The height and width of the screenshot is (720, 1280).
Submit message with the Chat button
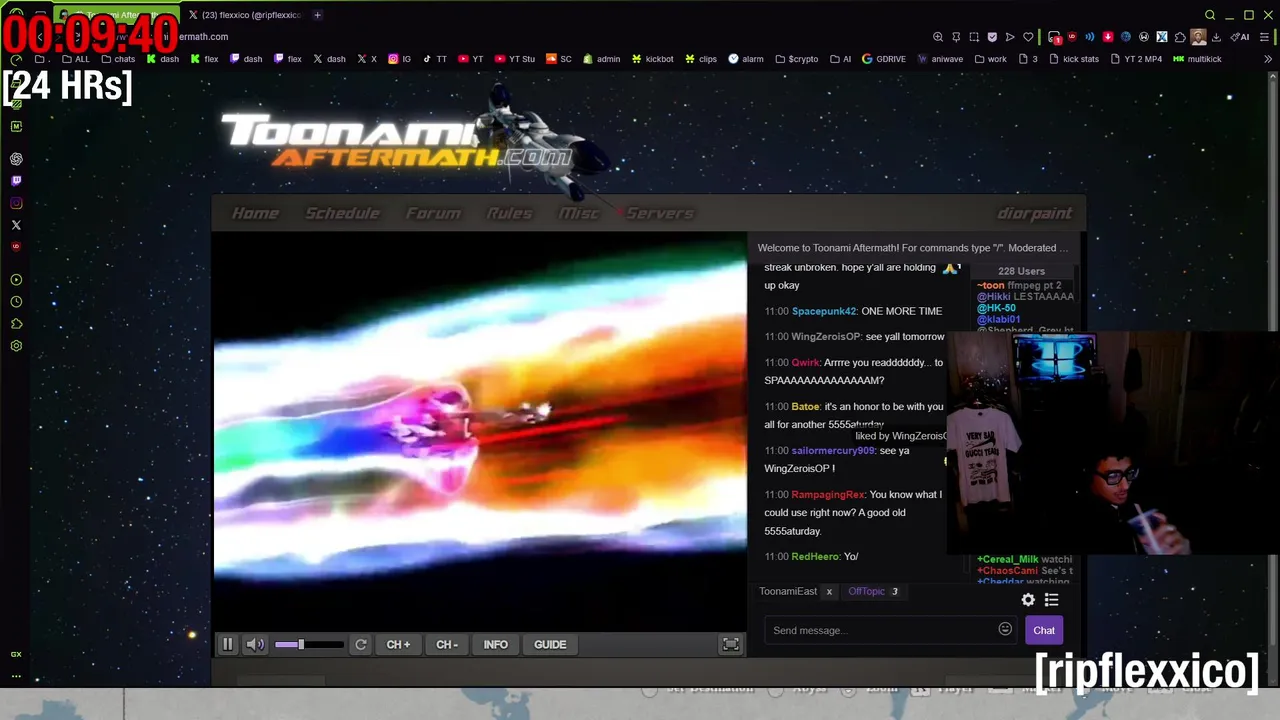pos(1044,630)
